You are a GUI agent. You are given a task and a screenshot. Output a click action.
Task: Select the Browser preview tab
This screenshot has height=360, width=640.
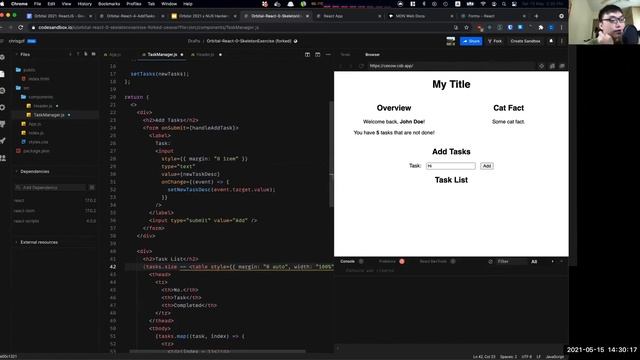[372, 55]
